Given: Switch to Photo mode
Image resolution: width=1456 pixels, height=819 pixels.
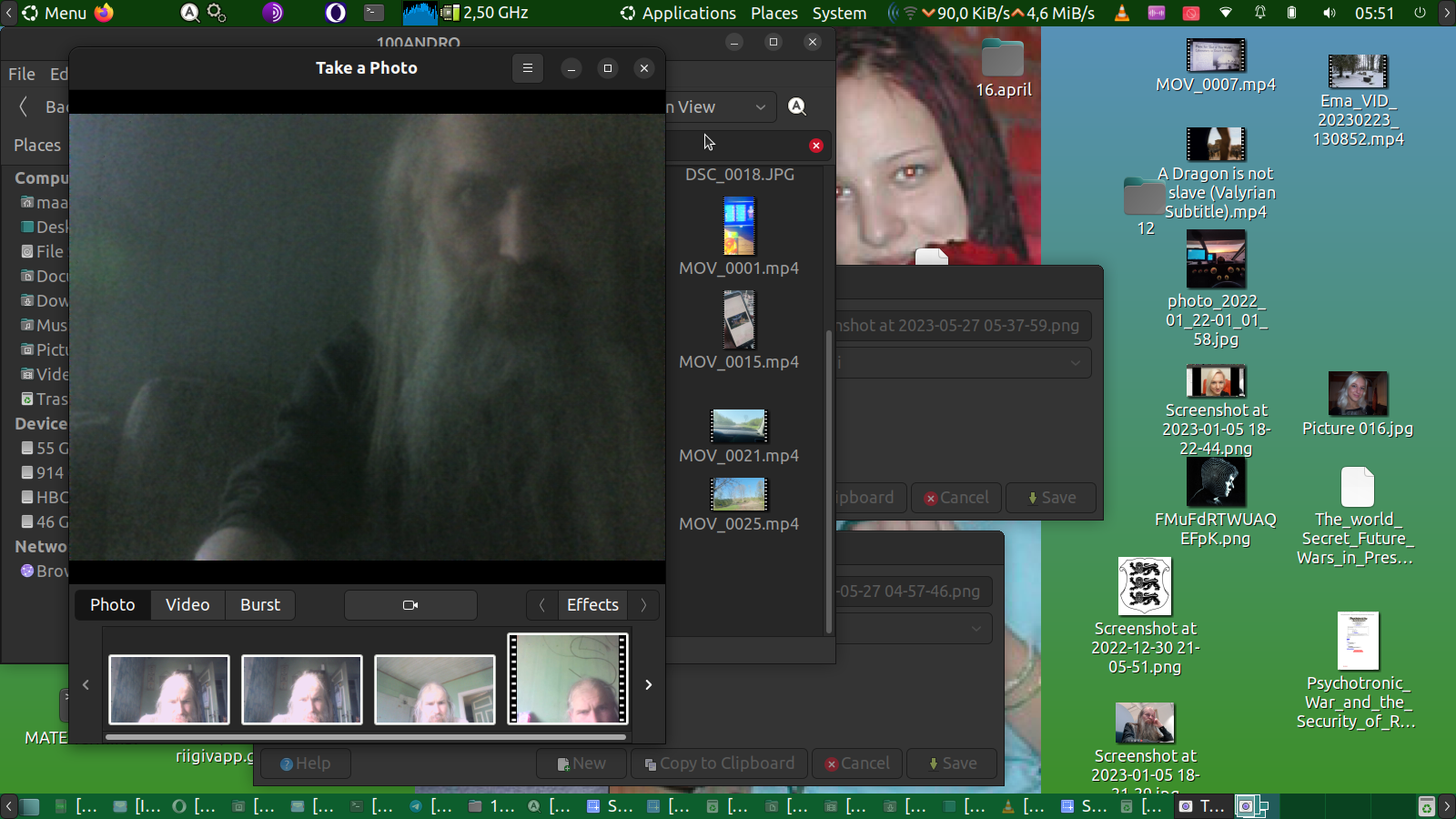Looking at the screenshot, I should (x=112, y=605).
